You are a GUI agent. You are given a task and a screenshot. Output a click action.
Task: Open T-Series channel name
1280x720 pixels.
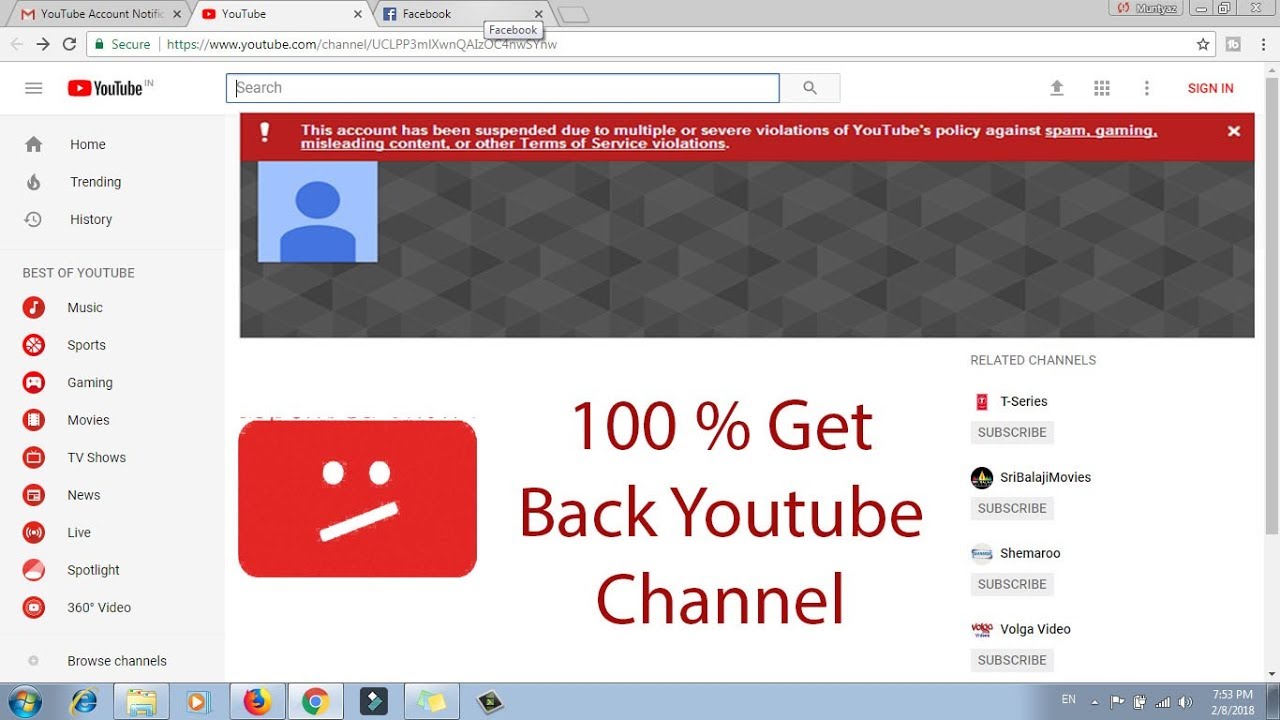[x=1024, y=402]
